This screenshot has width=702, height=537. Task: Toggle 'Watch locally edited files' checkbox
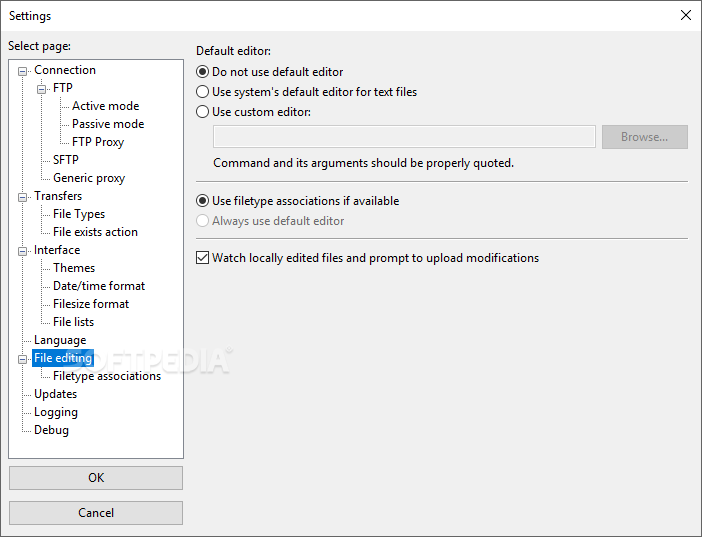coord(202,258)
